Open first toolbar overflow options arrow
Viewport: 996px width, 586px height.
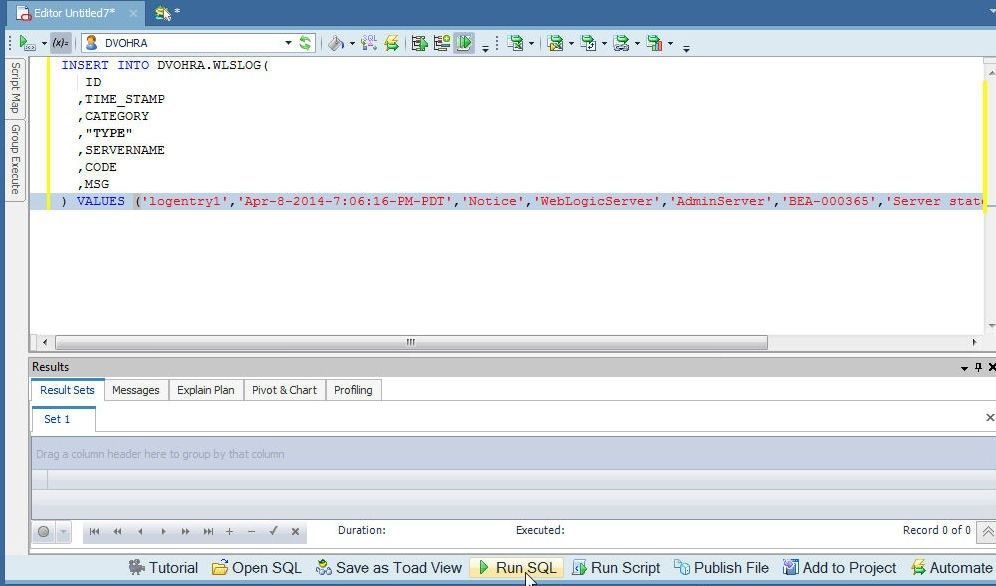tap(485, 48)
